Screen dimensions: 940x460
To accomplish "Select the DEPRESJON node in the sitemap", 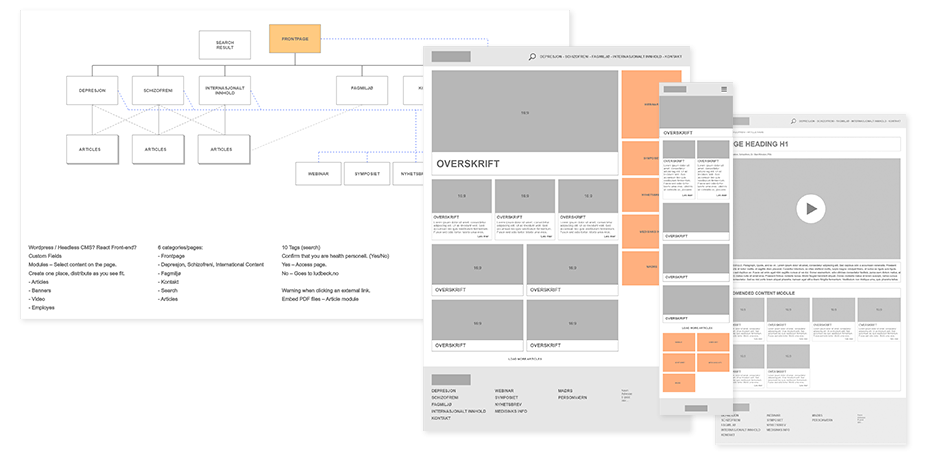I will (92, 91).
